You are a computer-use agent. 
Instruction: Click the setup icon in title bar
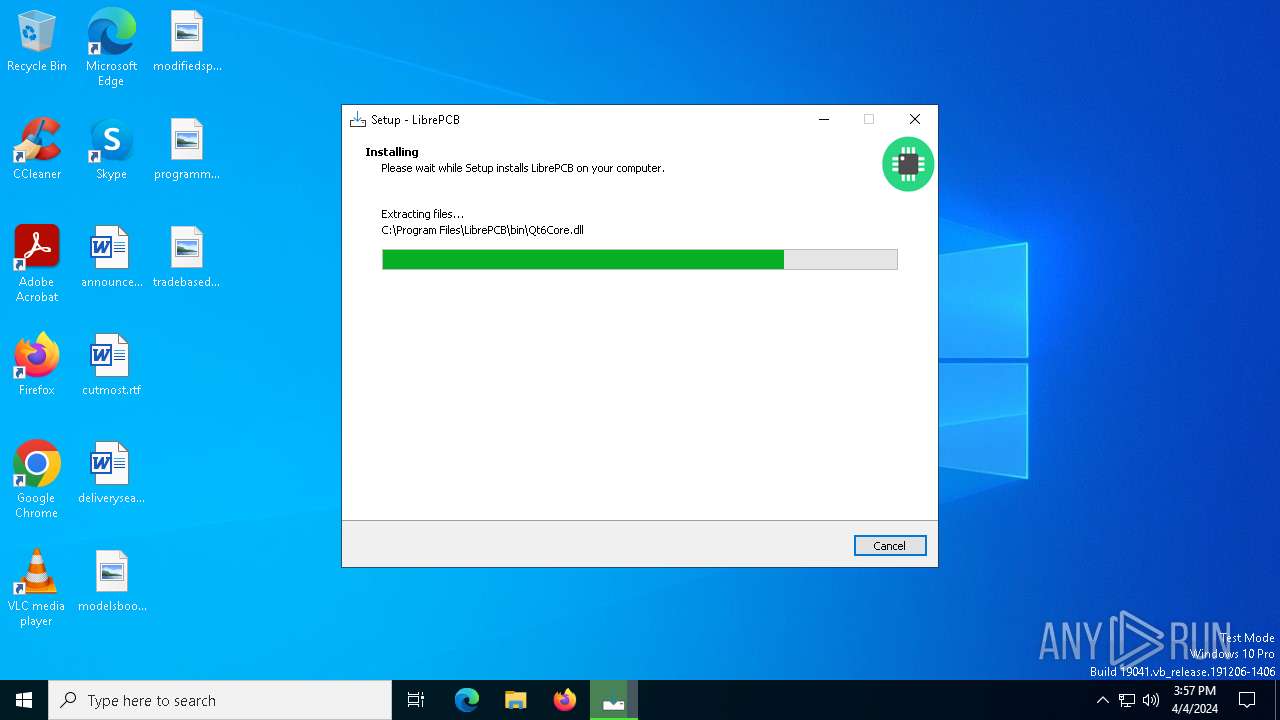click(x=358, y=120)
